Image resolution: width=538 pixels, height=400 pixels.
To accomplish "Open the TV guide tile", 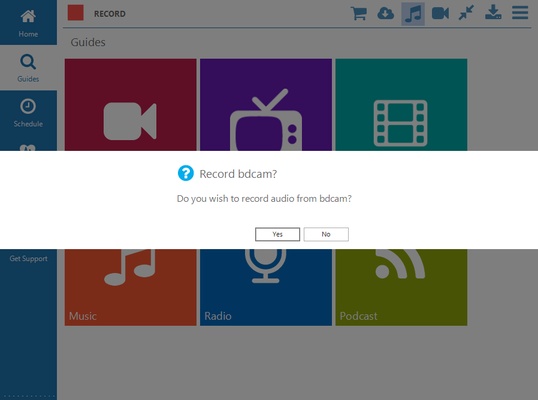I will tap(266, 105).
